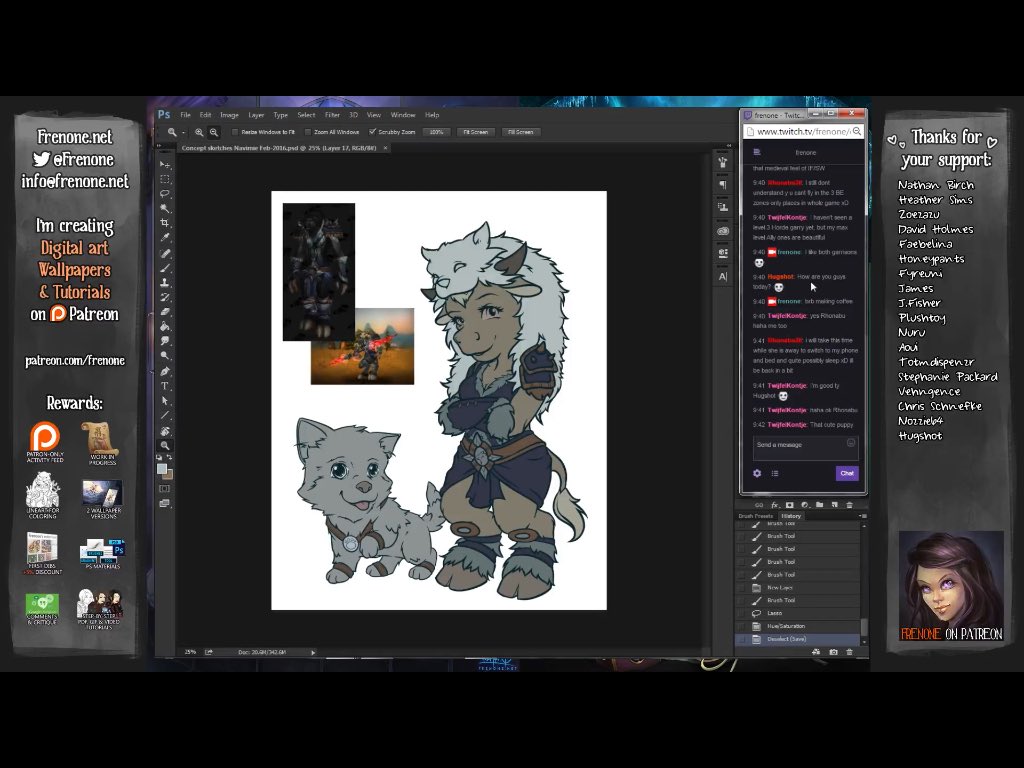Delete layer using Layers trash icon
This screenshot has height=768, width=1024.
[x=850, y=505]
